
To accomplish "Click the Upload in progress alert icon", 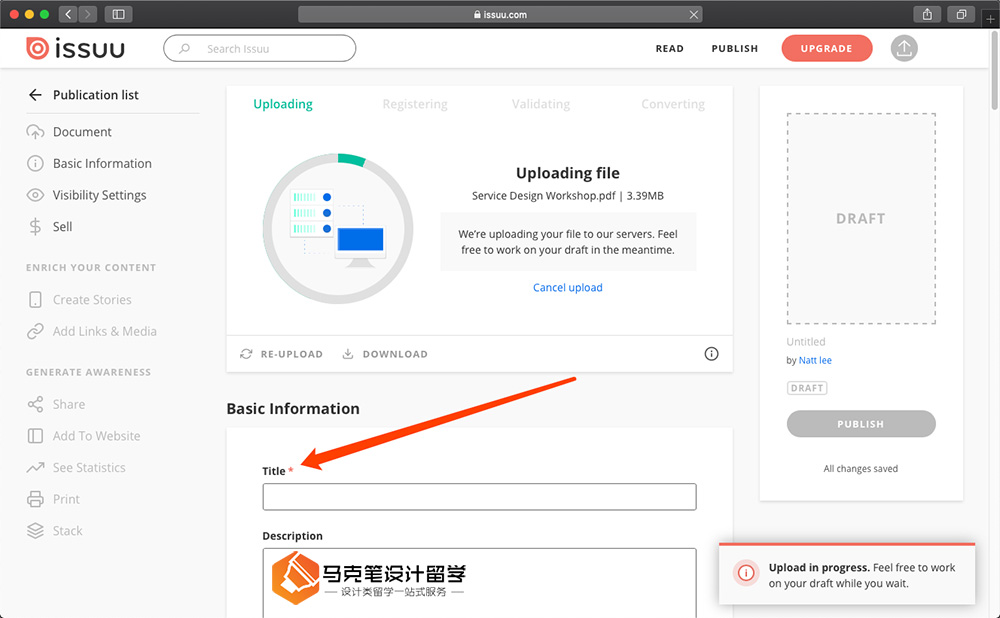I will pos(746,573).
